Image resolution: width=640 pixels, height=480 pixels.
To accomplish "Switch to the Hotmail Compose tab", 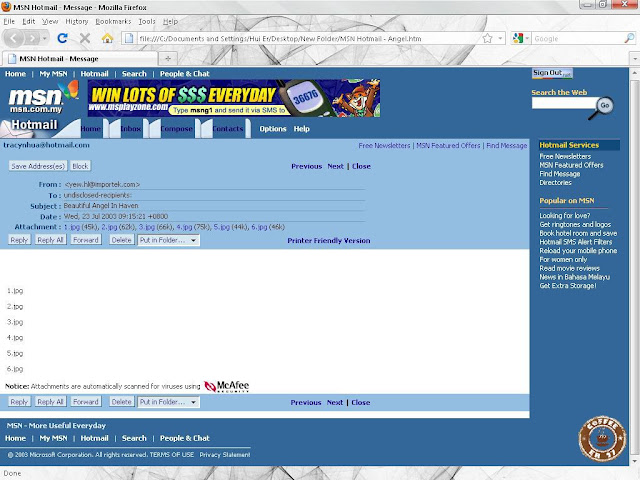I will (x=176, y=129).
